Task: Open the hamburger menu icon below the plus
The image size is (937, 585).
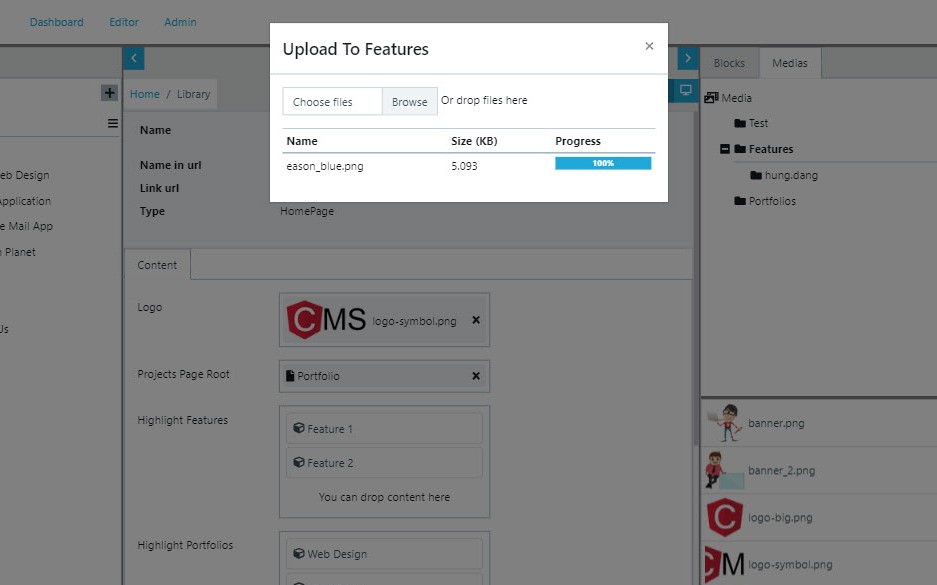Action: [x=110, y=123]
